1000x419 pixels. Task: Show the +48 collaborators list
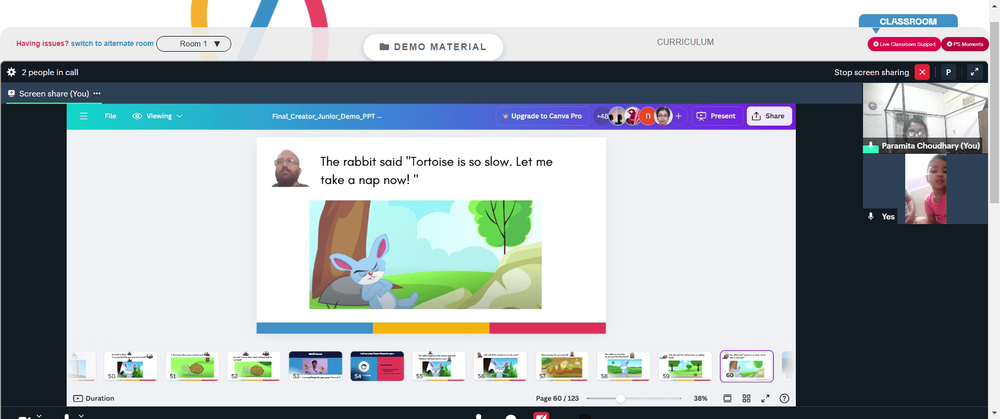[601, 116]
